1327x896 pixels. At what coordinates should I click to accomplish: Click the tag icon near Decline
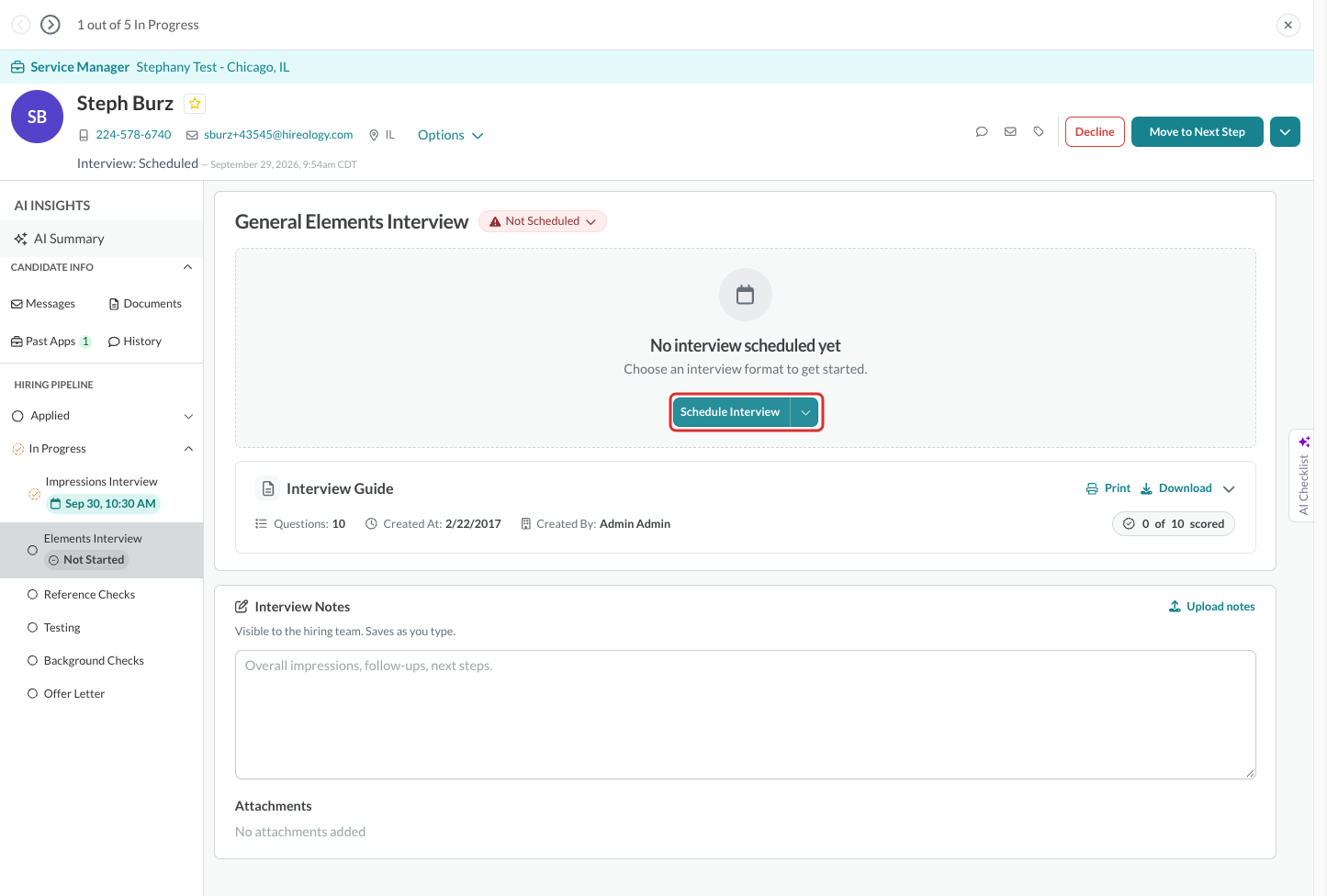pos(1039,132)
